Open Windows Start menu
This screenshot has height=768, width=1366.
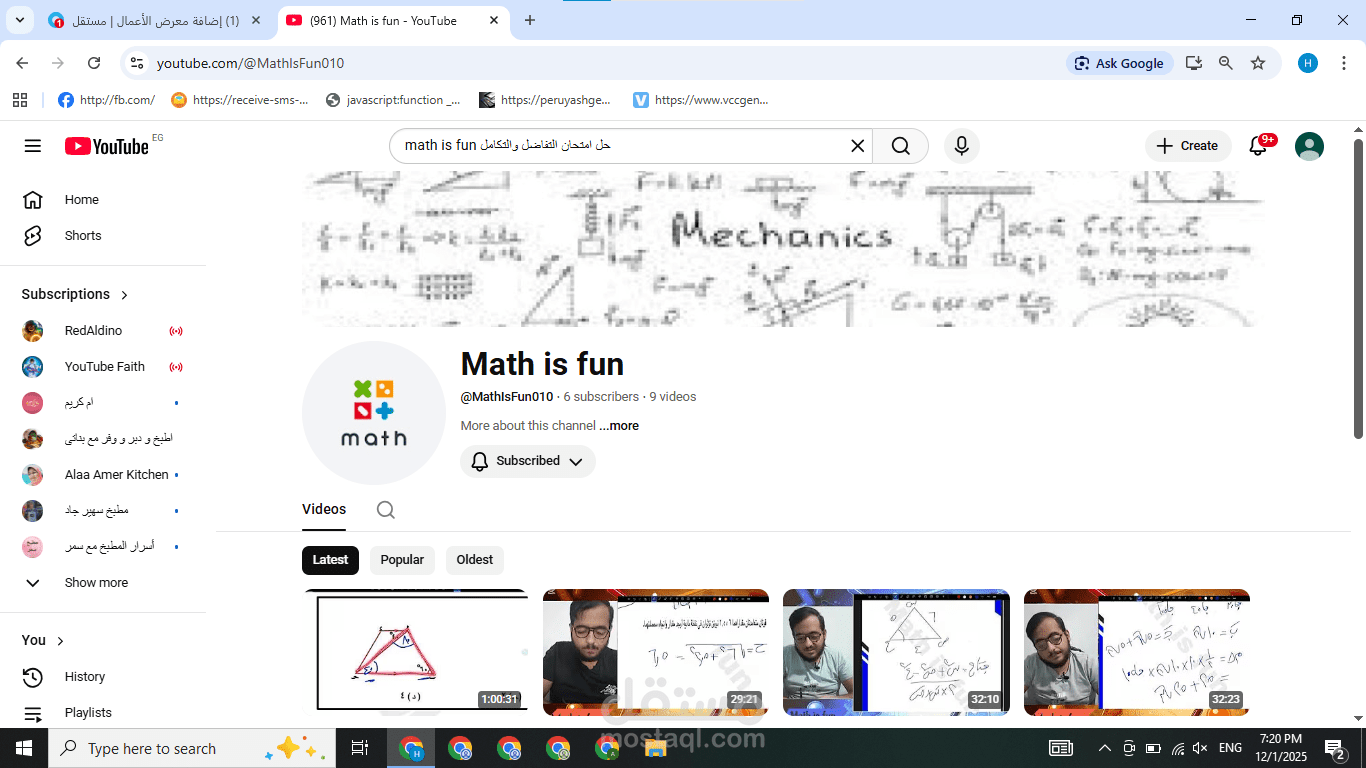click(24, 748)
